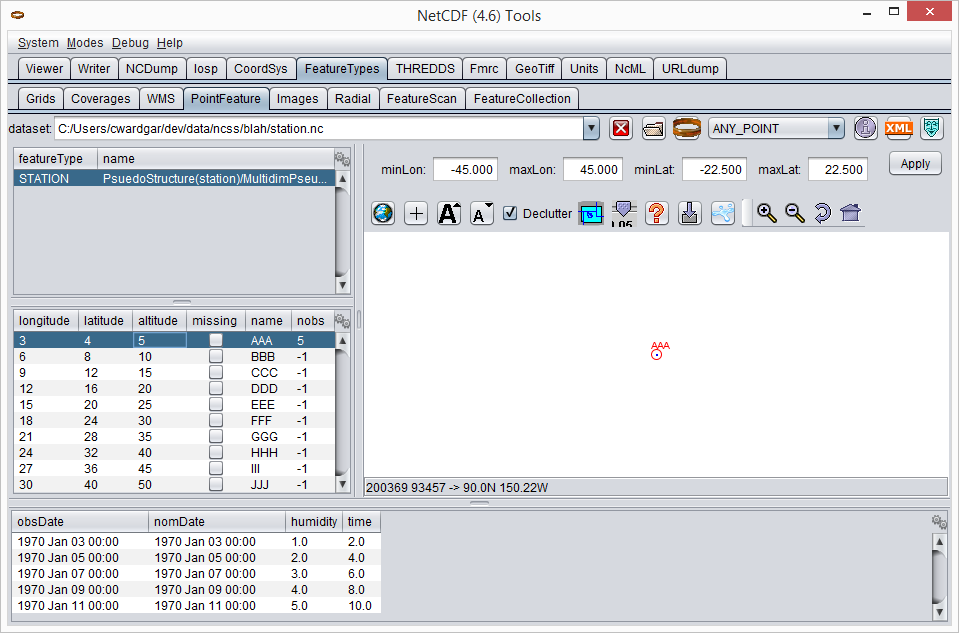Toggle the Declutter checkbox
Image resolution: width=959 pixels, height=633 pixels.
point(510,213)
